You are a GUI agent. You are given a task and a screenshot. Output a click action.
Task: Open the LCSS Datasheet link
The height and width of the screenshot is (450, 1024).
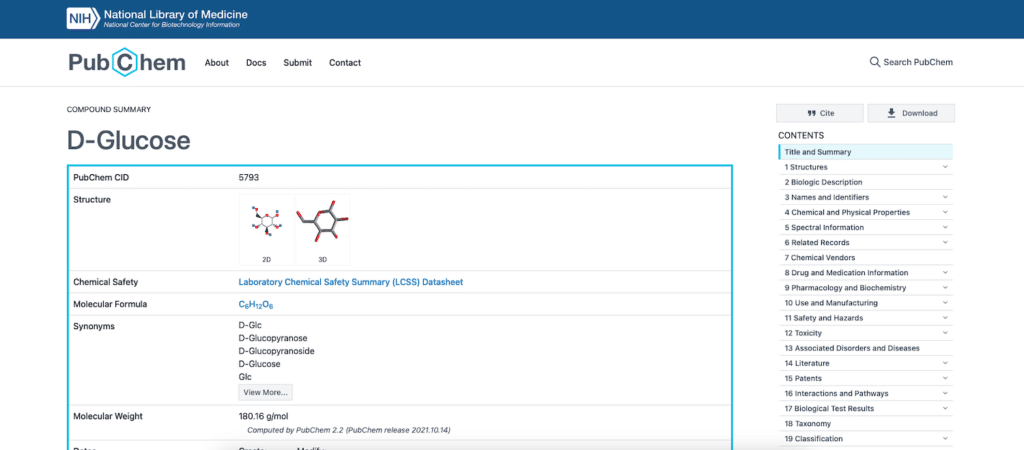[350, 282]
